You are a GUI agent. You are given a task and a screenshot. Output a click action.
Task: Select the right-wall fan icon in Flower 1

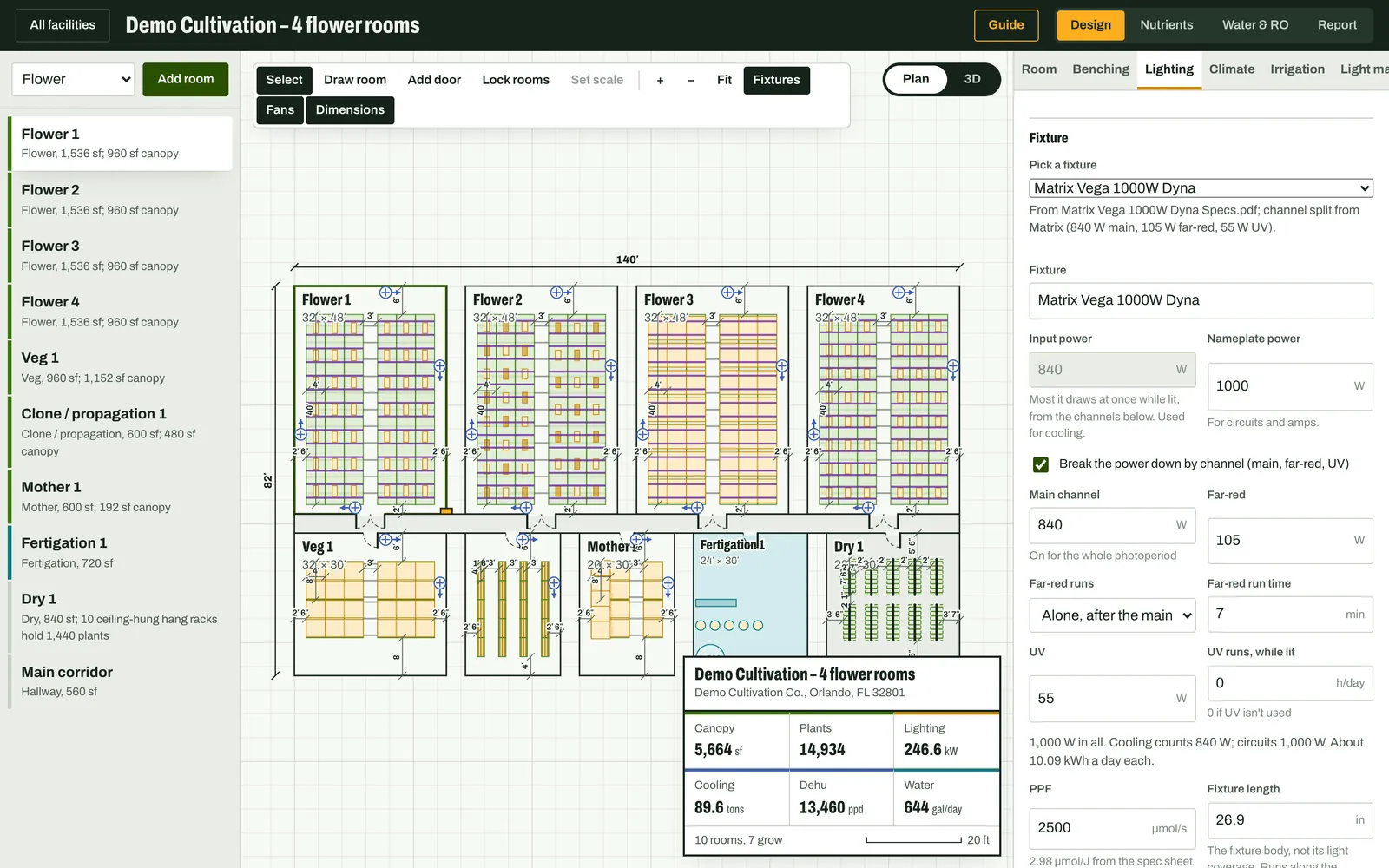pyautogui.click(x=440, y=366)
